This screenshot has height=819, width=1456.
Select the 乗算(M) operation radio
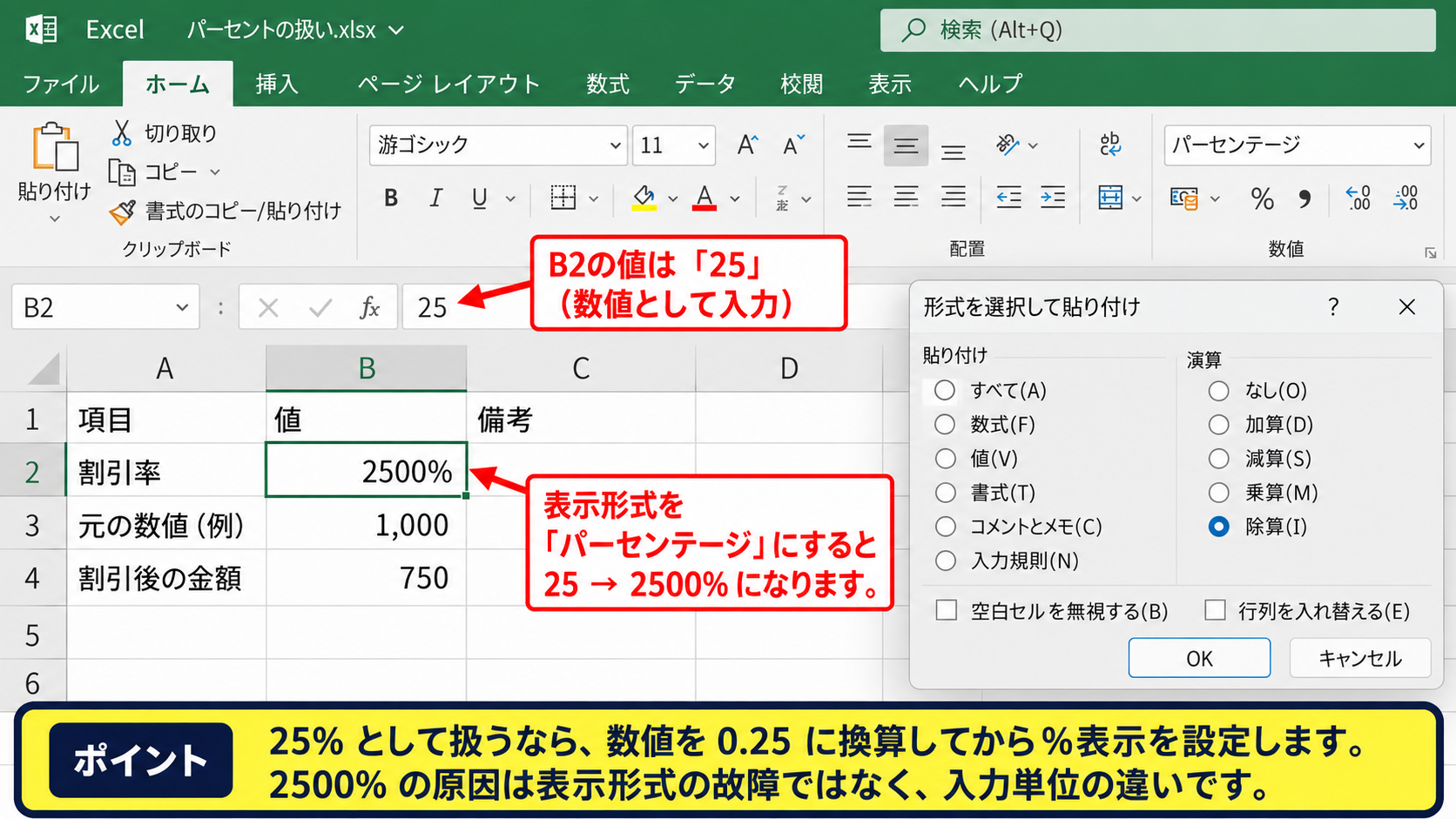point(1218,492)
